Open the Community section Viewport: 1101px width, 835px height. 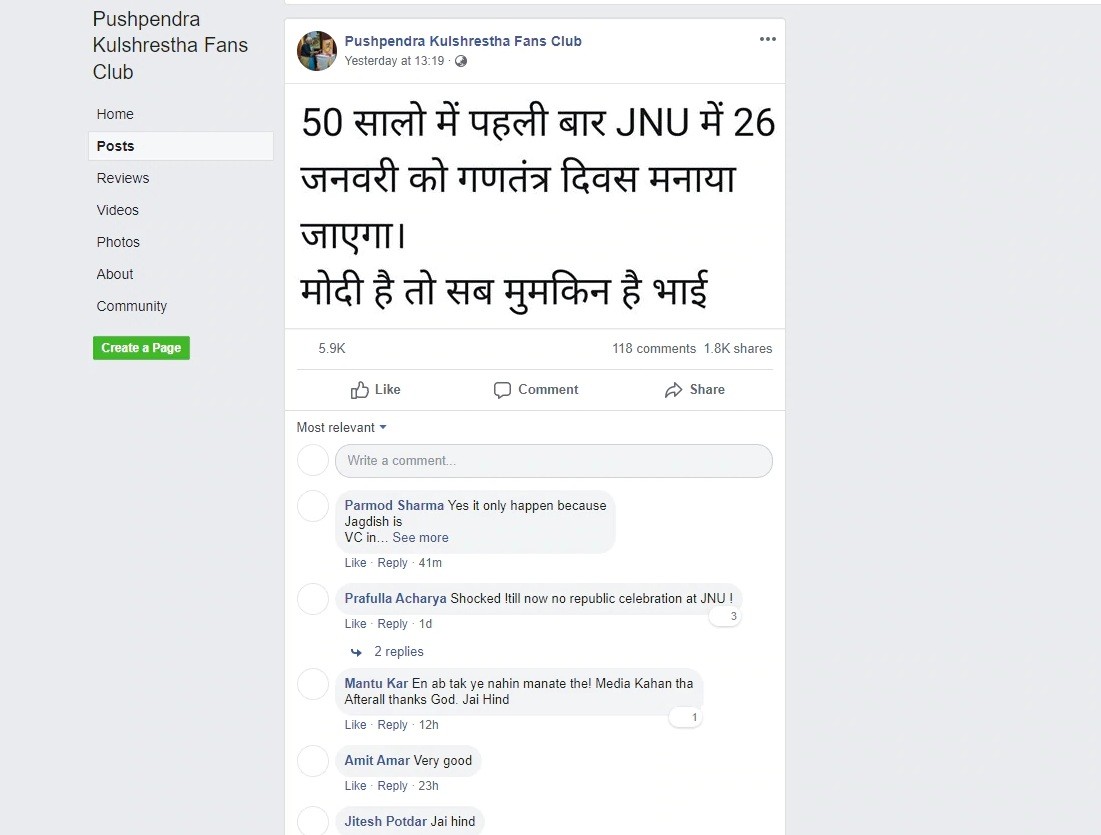point(132,306)
